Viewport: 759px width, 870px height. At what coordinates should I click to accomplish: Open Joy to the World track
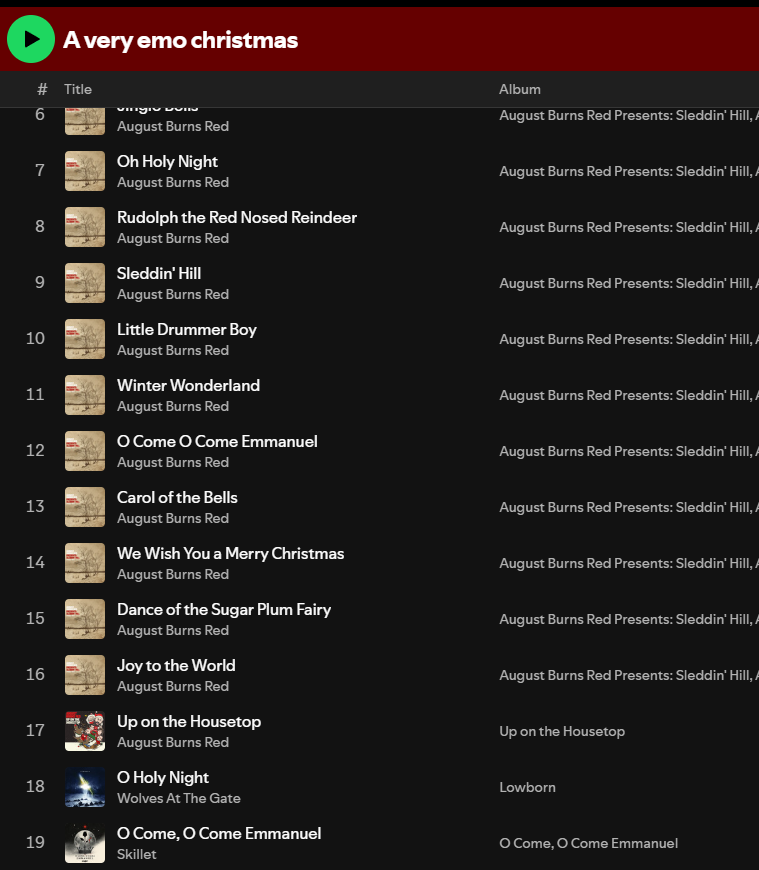(176, 666)
